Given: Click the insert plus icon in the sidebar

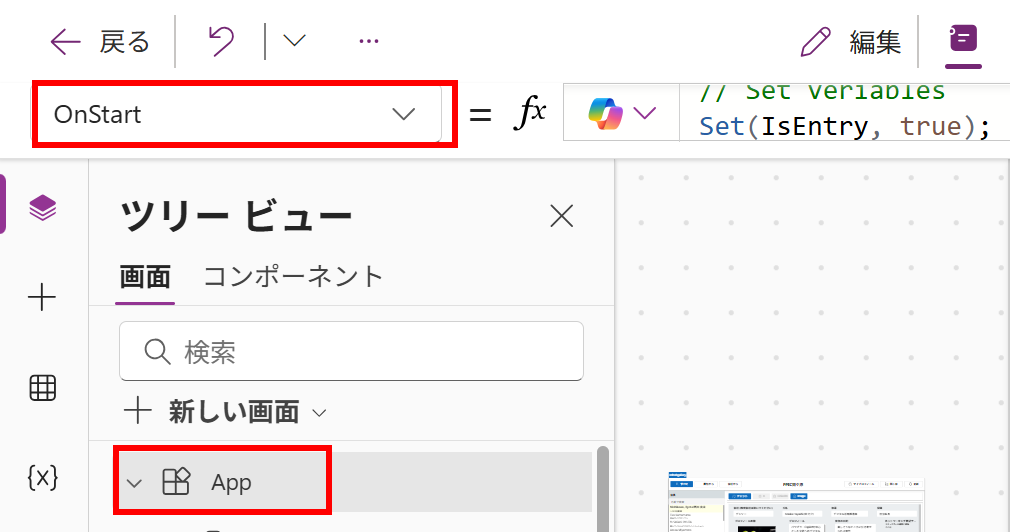Looking at the screenshot, I should (42, 297).
